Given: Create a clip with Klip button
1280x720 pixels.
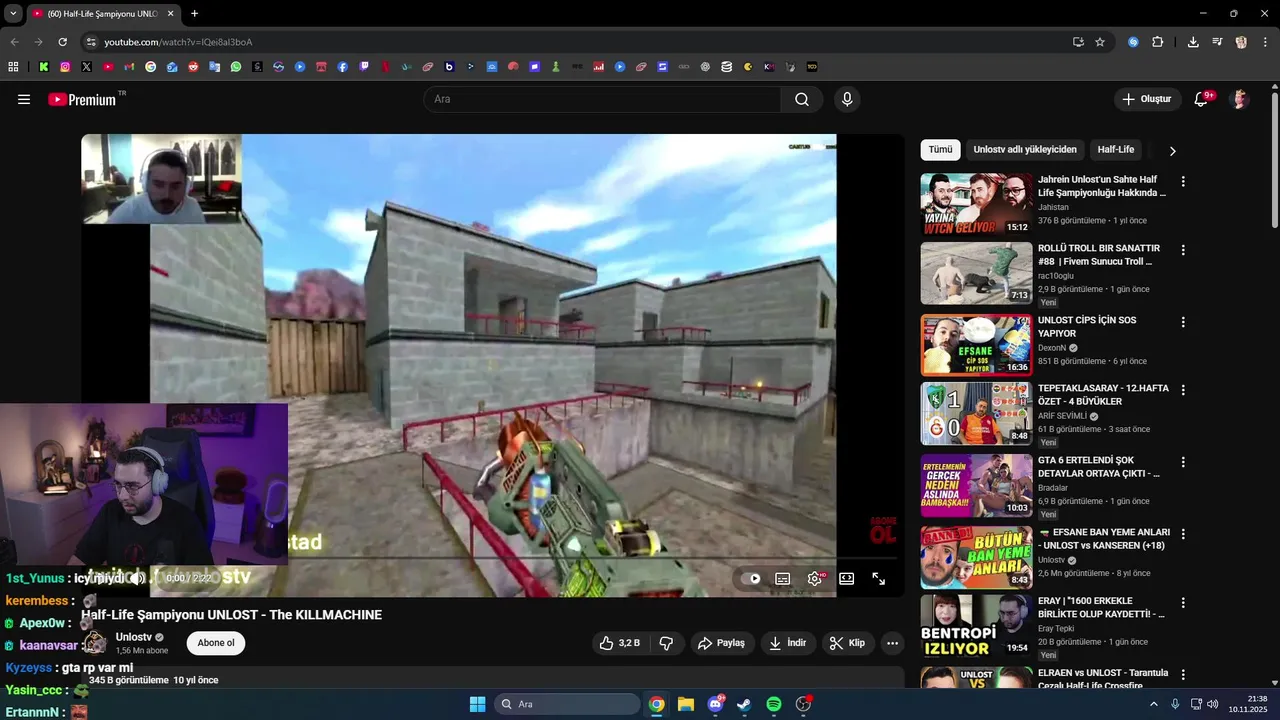Looking at the screenshot, I should coord(848,643).
